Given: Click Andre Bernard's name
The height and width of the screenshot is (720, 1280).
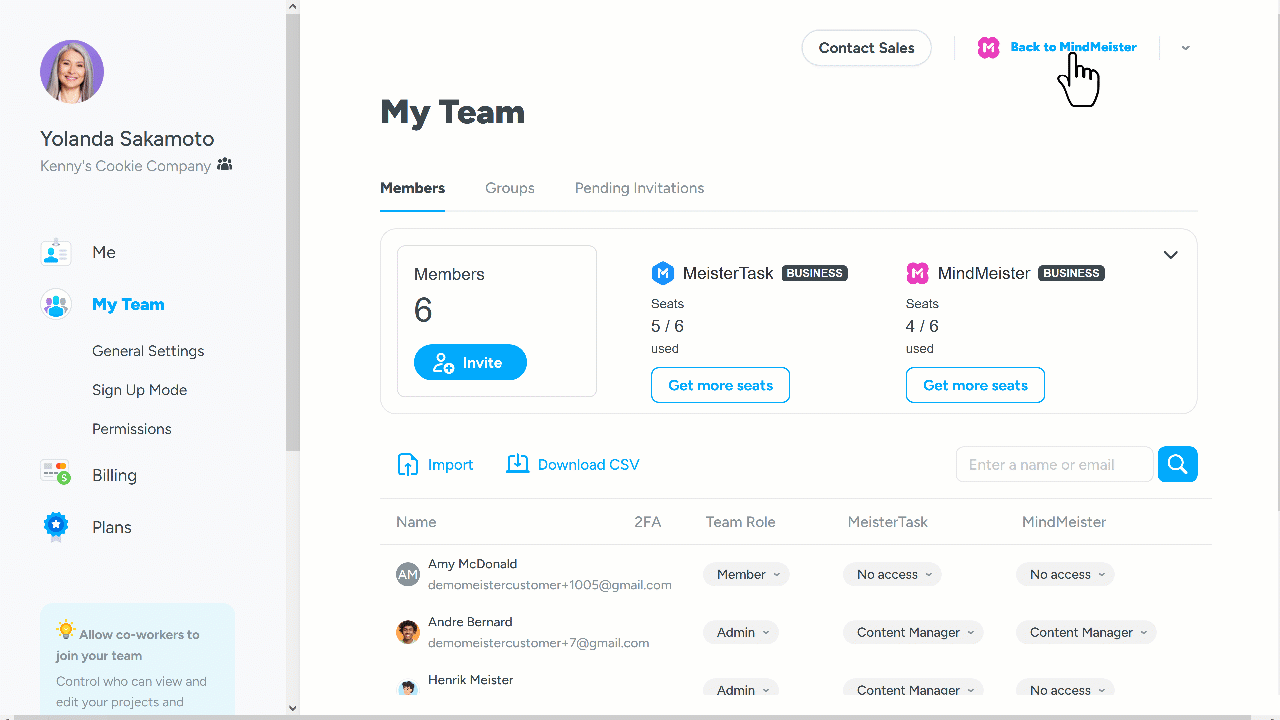Looking at the screenshot, I should (470, 622).
